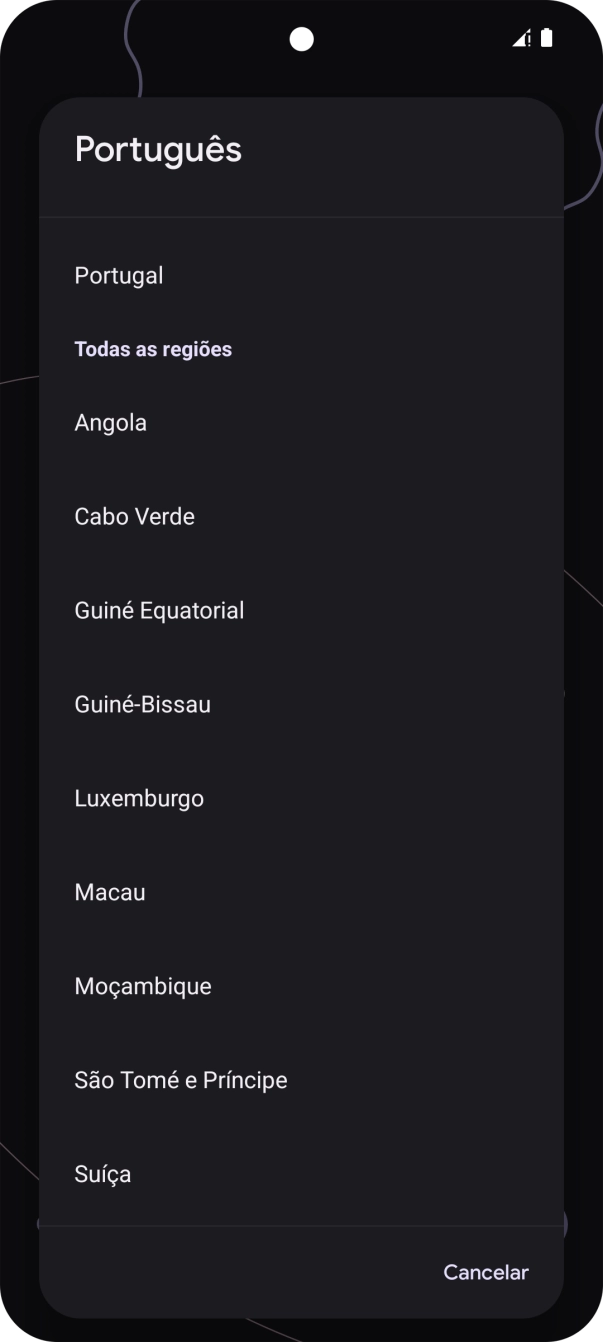Select Guiné-Bissau from the list

pos(142,704)
